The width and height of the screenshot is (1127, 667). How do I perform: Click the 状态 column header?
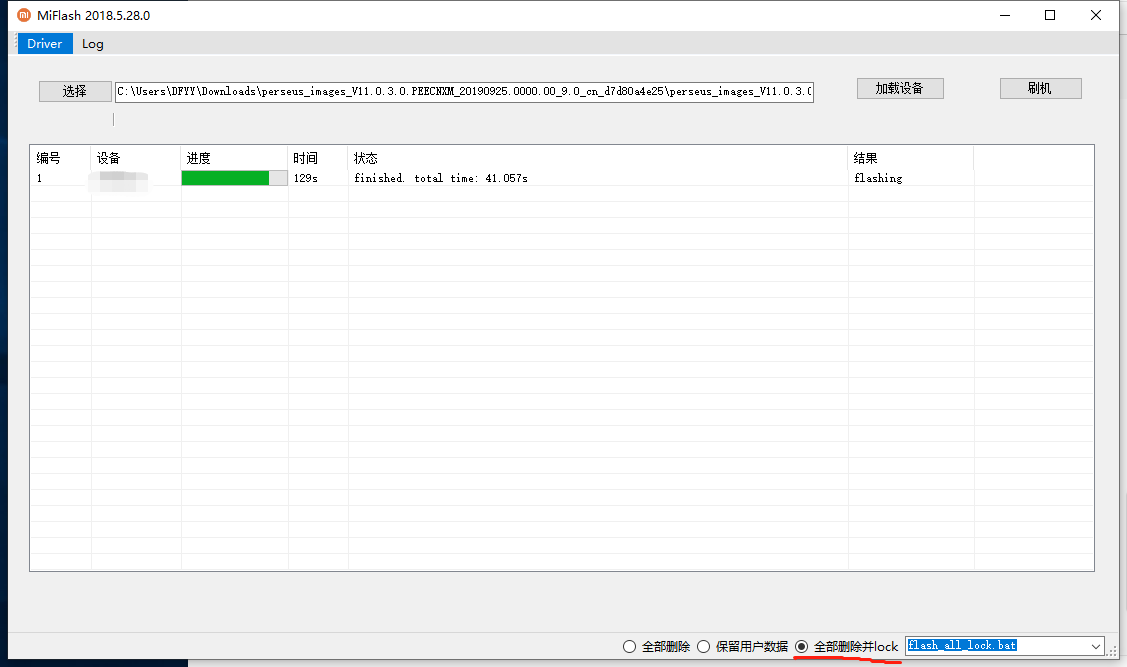(597, 158)
